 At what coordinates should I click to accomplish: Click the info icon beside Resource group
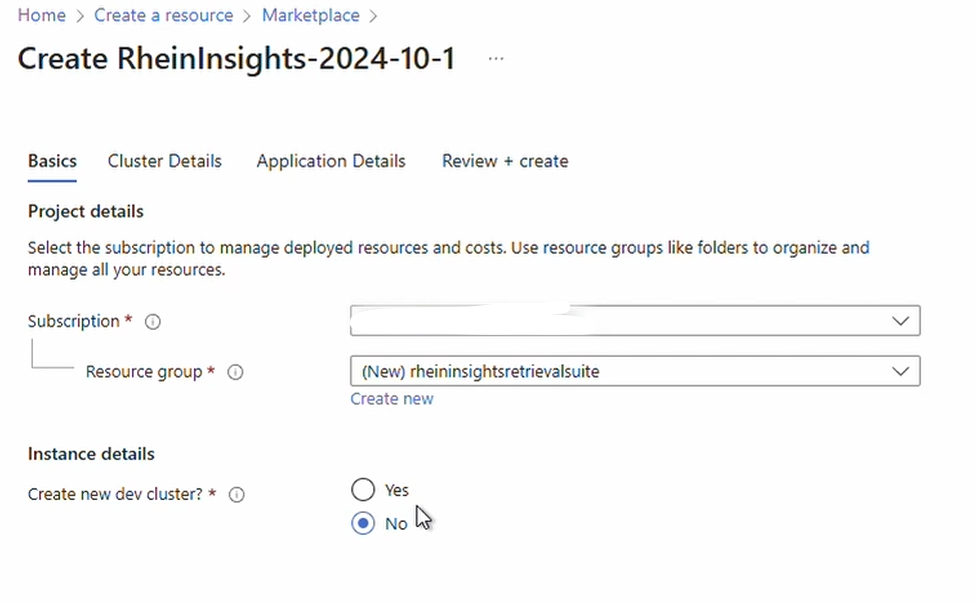click(x=235, y=372)
